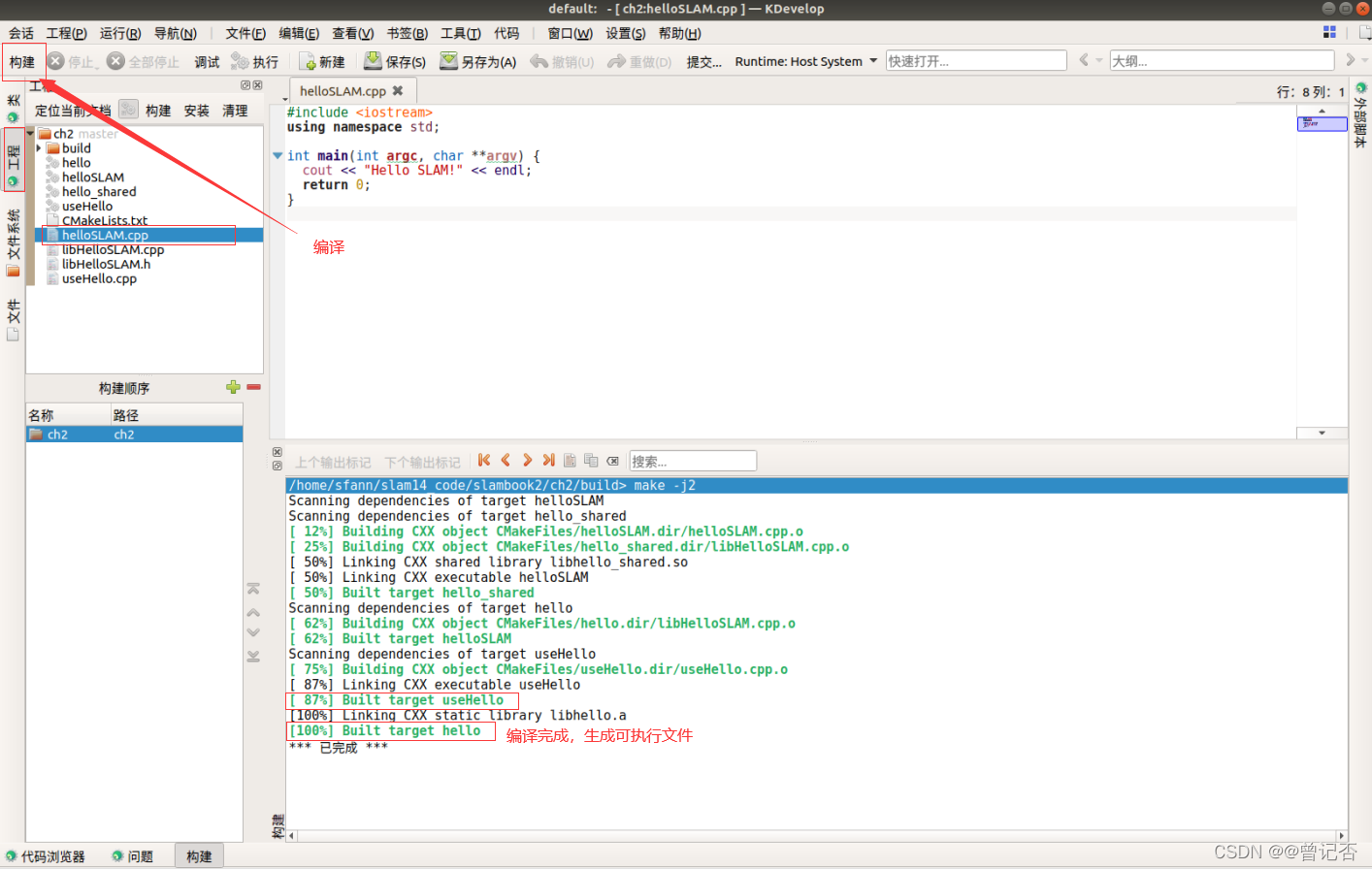Click the output 搜索 search field

693,461
